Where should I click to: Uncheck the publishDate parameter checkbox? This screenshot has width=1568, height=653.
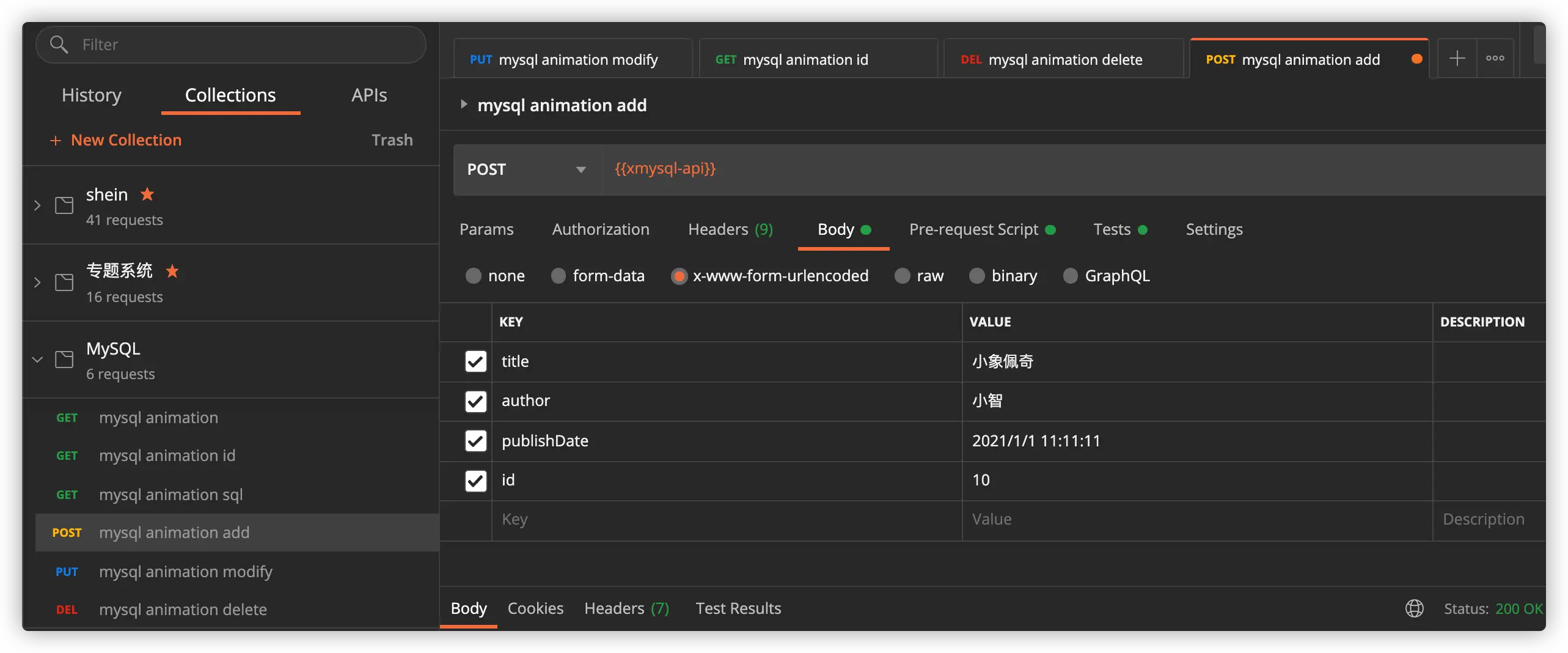475,441
